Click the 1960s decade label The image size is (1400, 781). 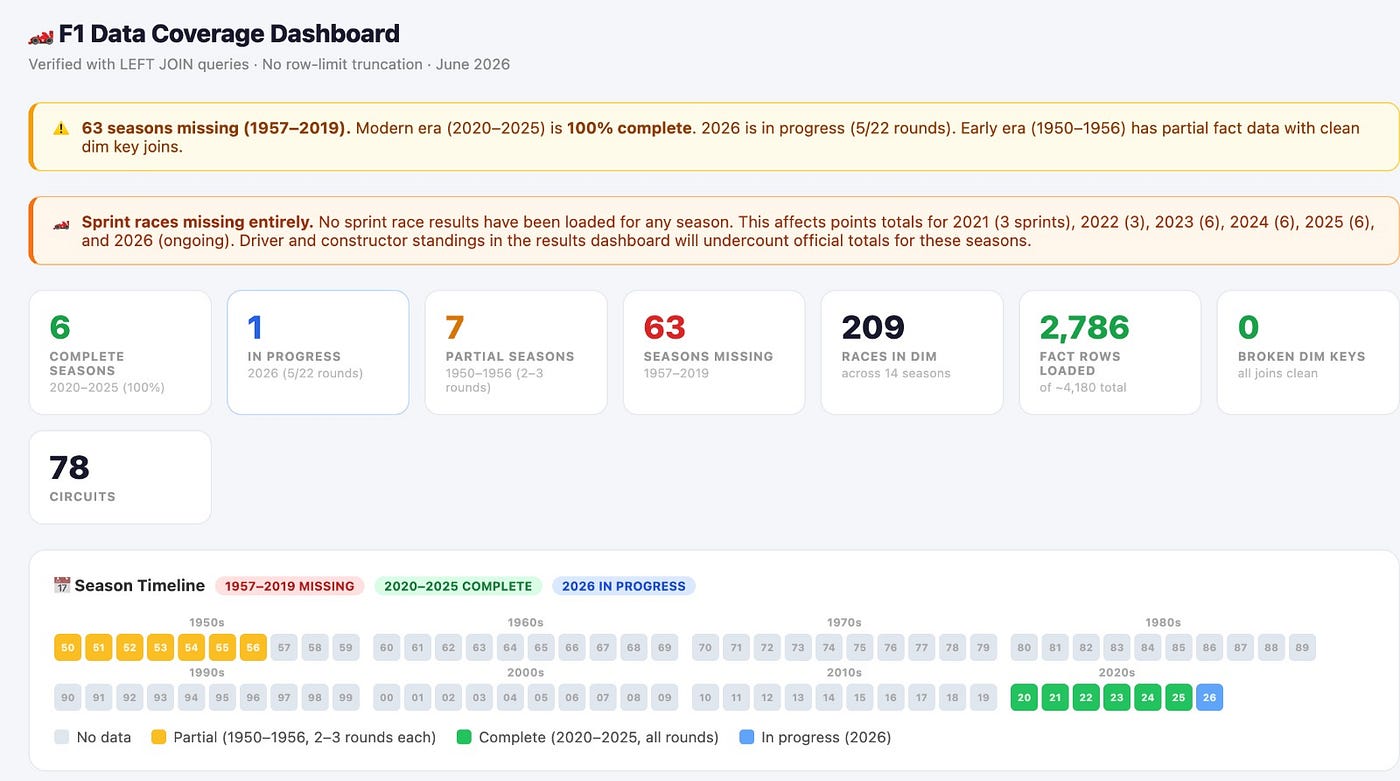[526, 622]
